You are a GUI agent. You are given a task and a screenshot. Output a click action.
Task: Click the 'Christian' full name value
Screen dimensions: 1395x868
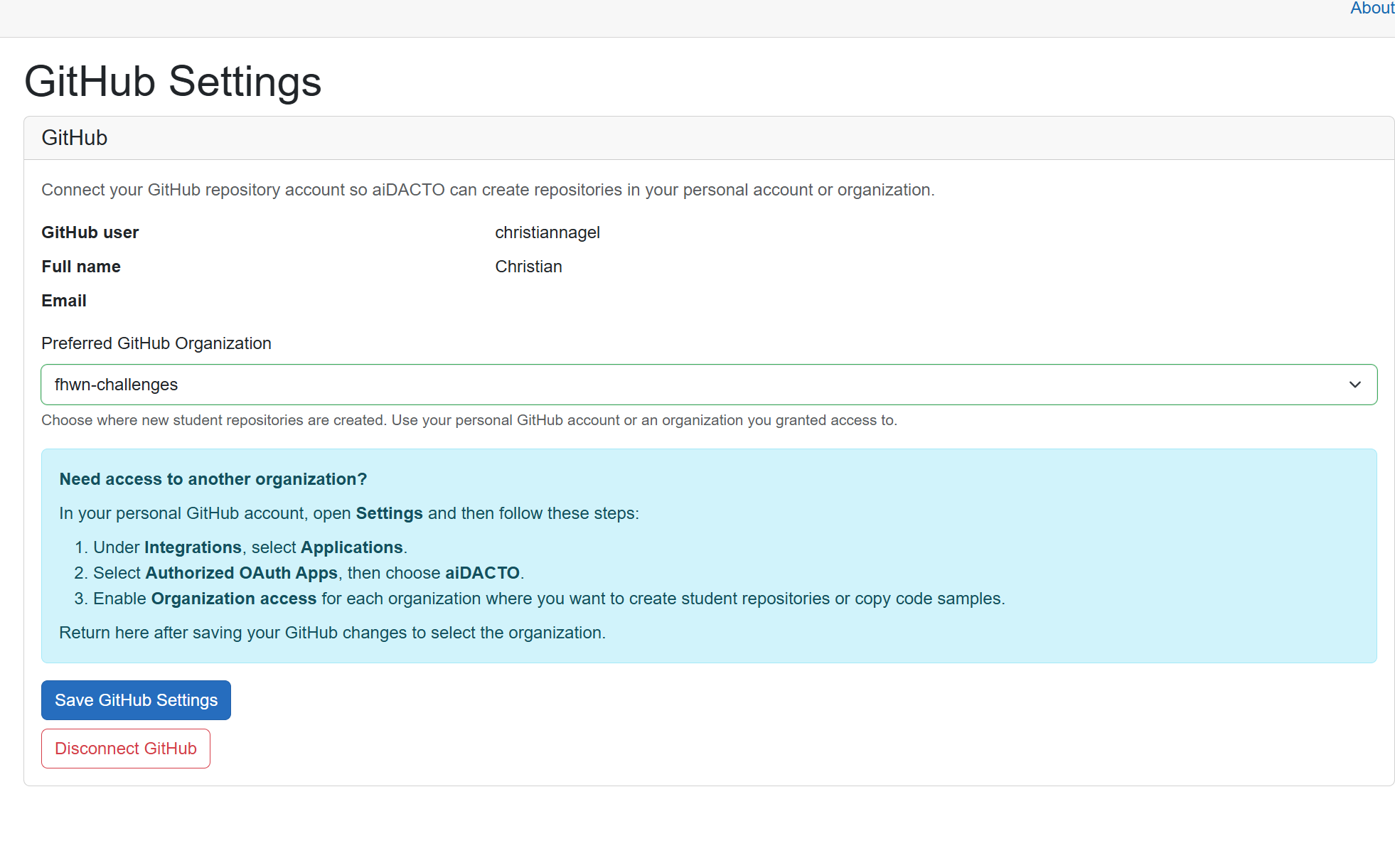click(528, 267)
